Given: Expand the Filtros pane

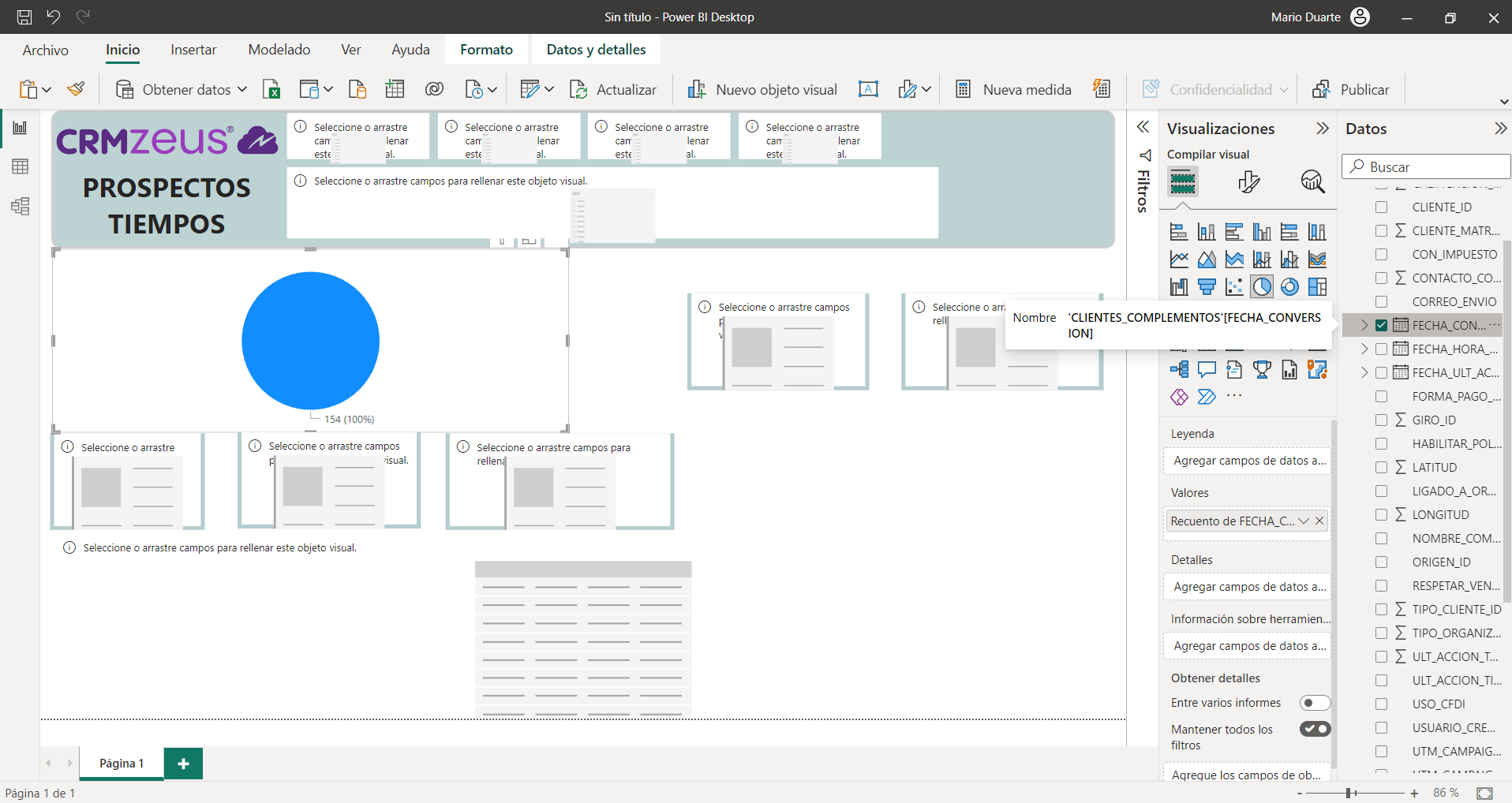Looking at the screenshot, I should tap(1143, 127).
